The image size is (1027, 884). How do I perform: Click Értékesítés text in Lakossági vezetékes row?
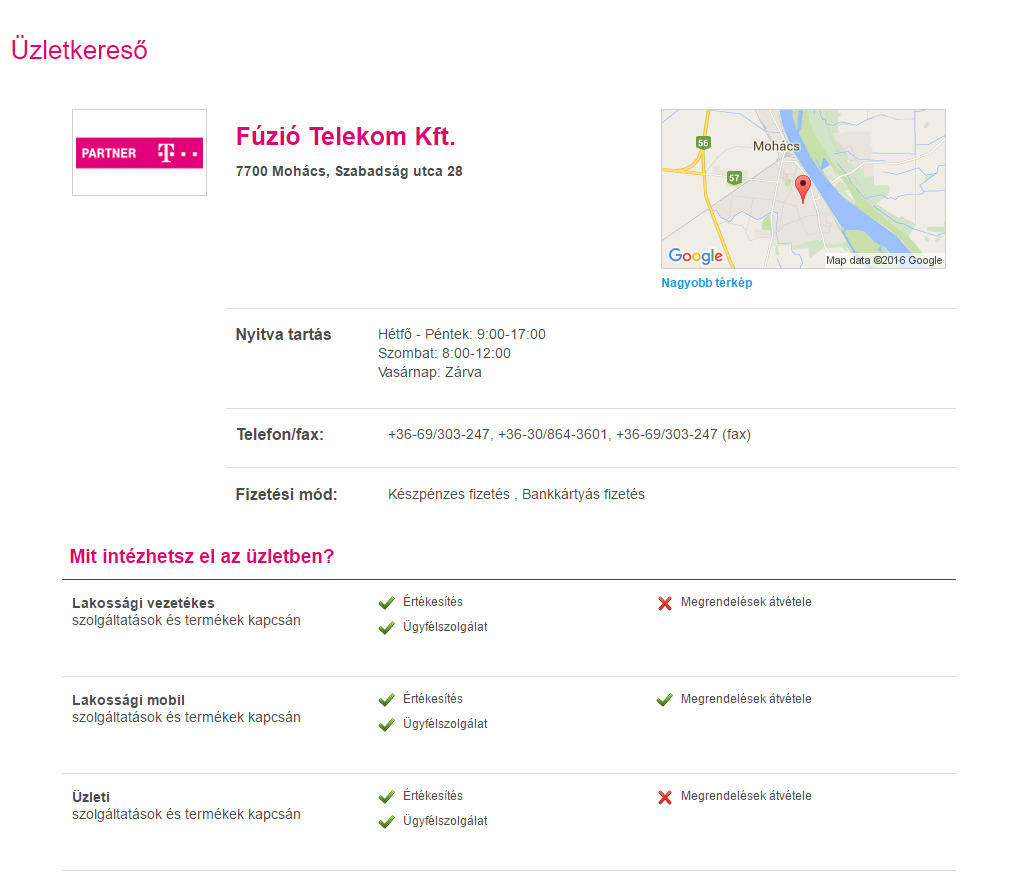tap(433, 602)
